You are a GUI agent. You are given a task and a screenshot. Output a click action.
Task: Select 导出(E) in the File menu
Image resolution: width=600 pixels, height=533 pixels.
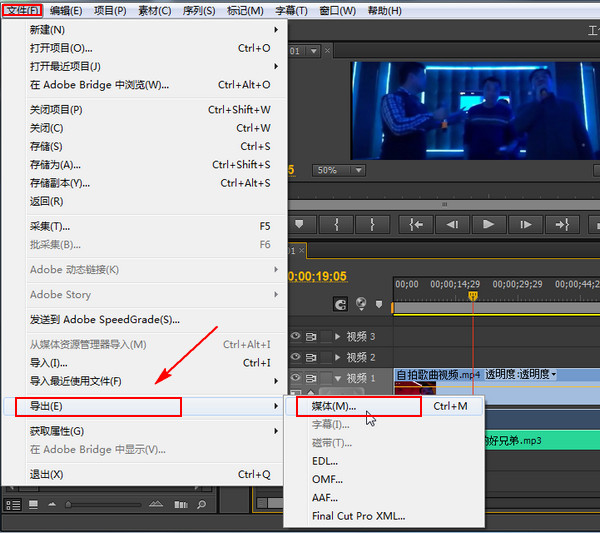click(143, 406)
